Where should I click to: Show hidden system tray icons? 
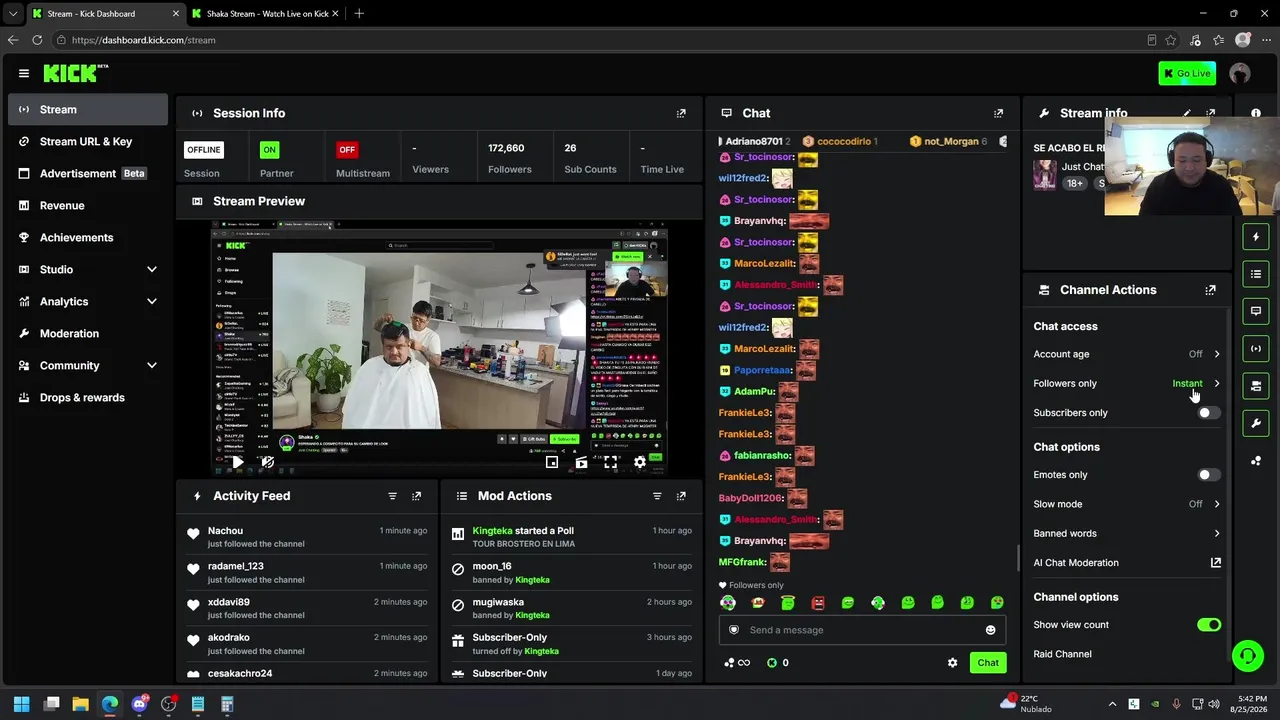[x=1112, y=704]
